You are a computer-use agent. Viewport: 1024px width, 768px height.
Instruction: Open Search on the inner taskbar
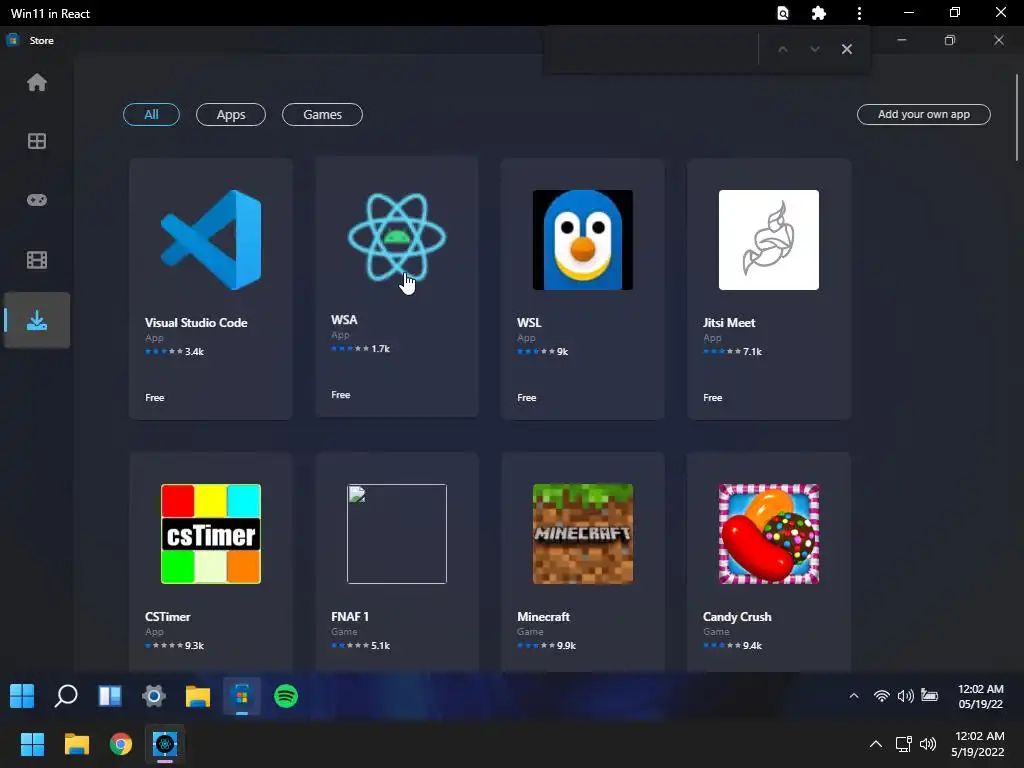tap(65, 696)
